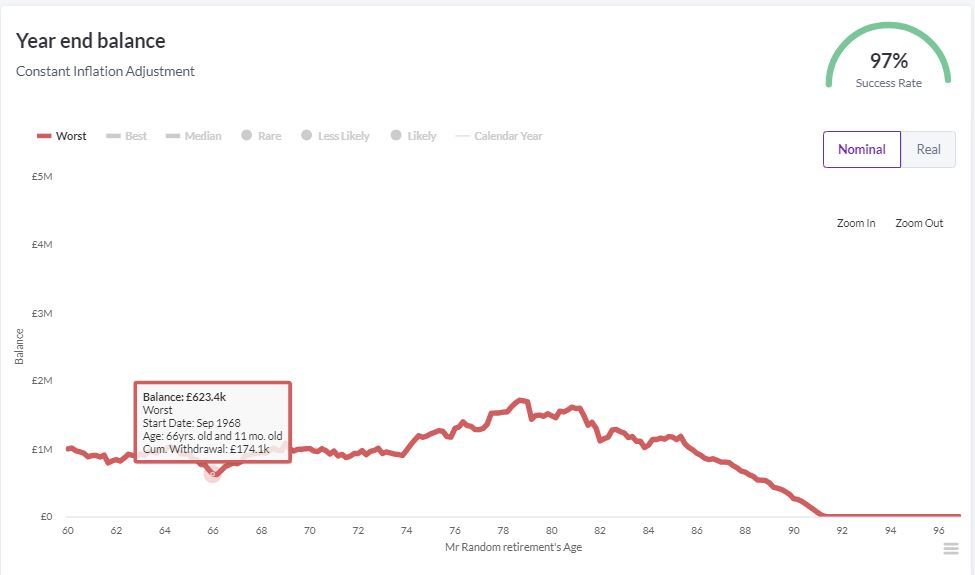This screenshot has width=975, height=575.
Task: Click the Zoom In button
Action: point(856,223)
